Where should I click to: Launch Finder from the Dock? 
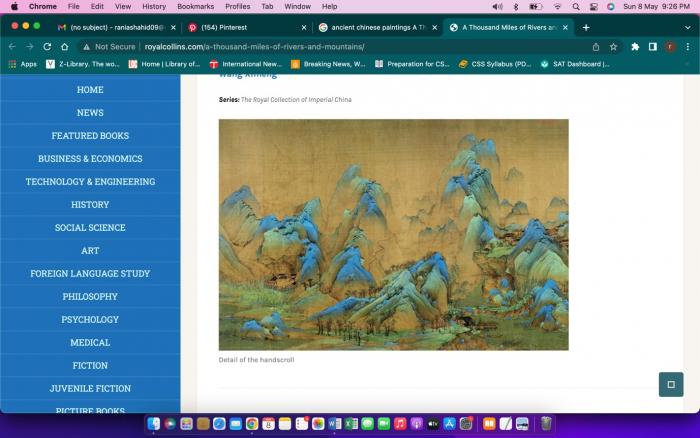[154, 424]
